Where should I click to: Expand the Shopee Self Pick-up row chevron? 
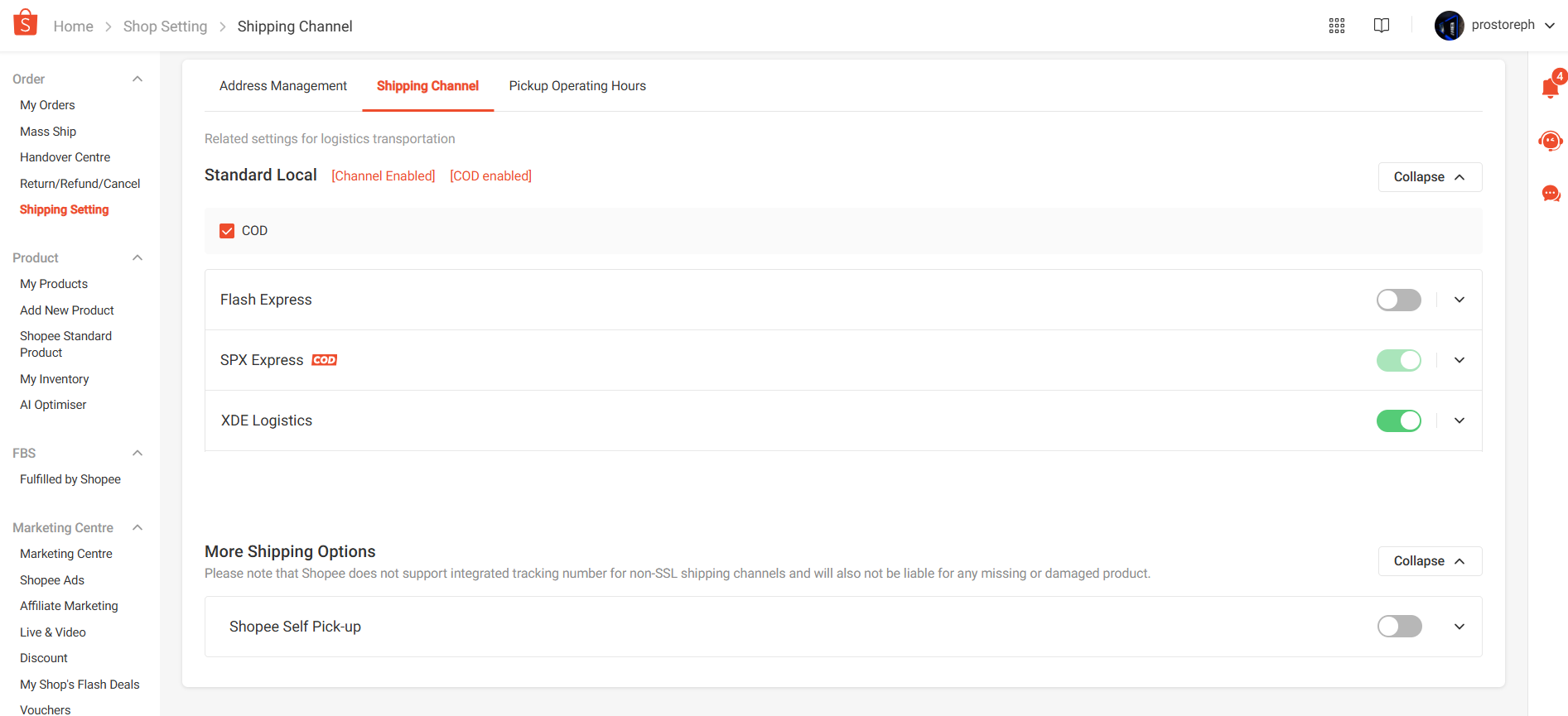[x=1459, y=627]
